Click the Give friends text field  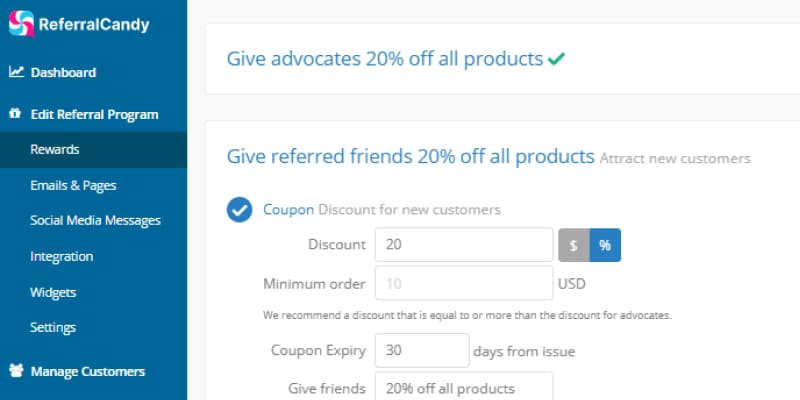point(464,386)
